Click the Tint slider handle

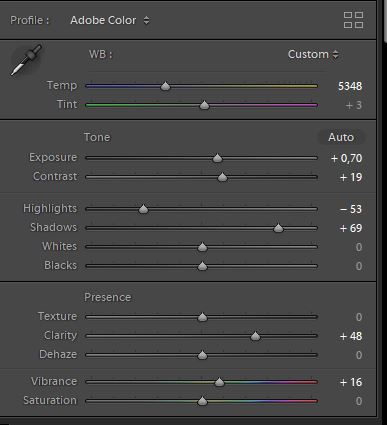click(204, 105)
